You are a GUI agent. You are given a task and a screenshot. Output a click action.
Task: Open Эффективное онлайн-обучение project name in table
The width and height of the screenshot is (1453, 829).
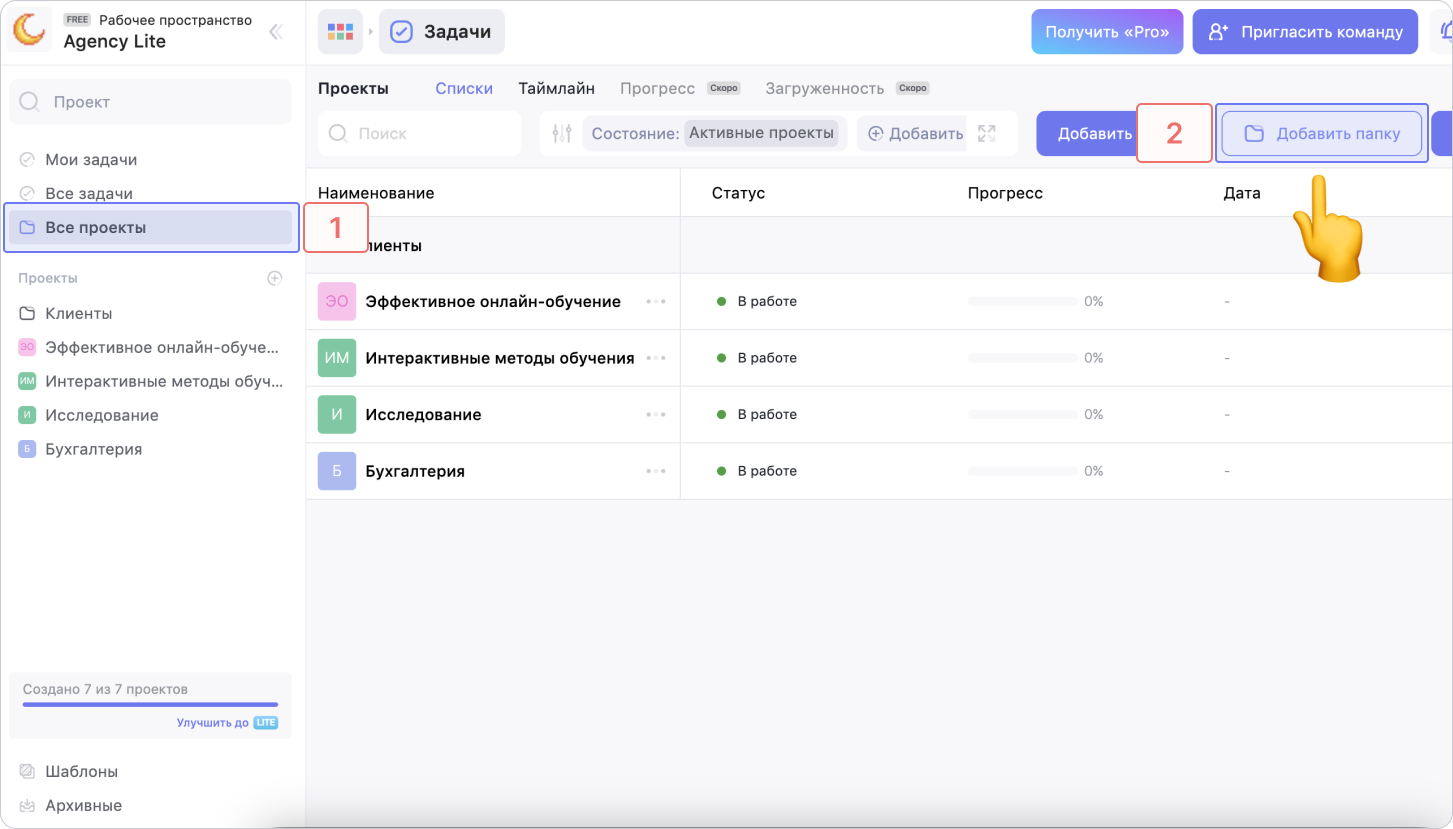493,301
